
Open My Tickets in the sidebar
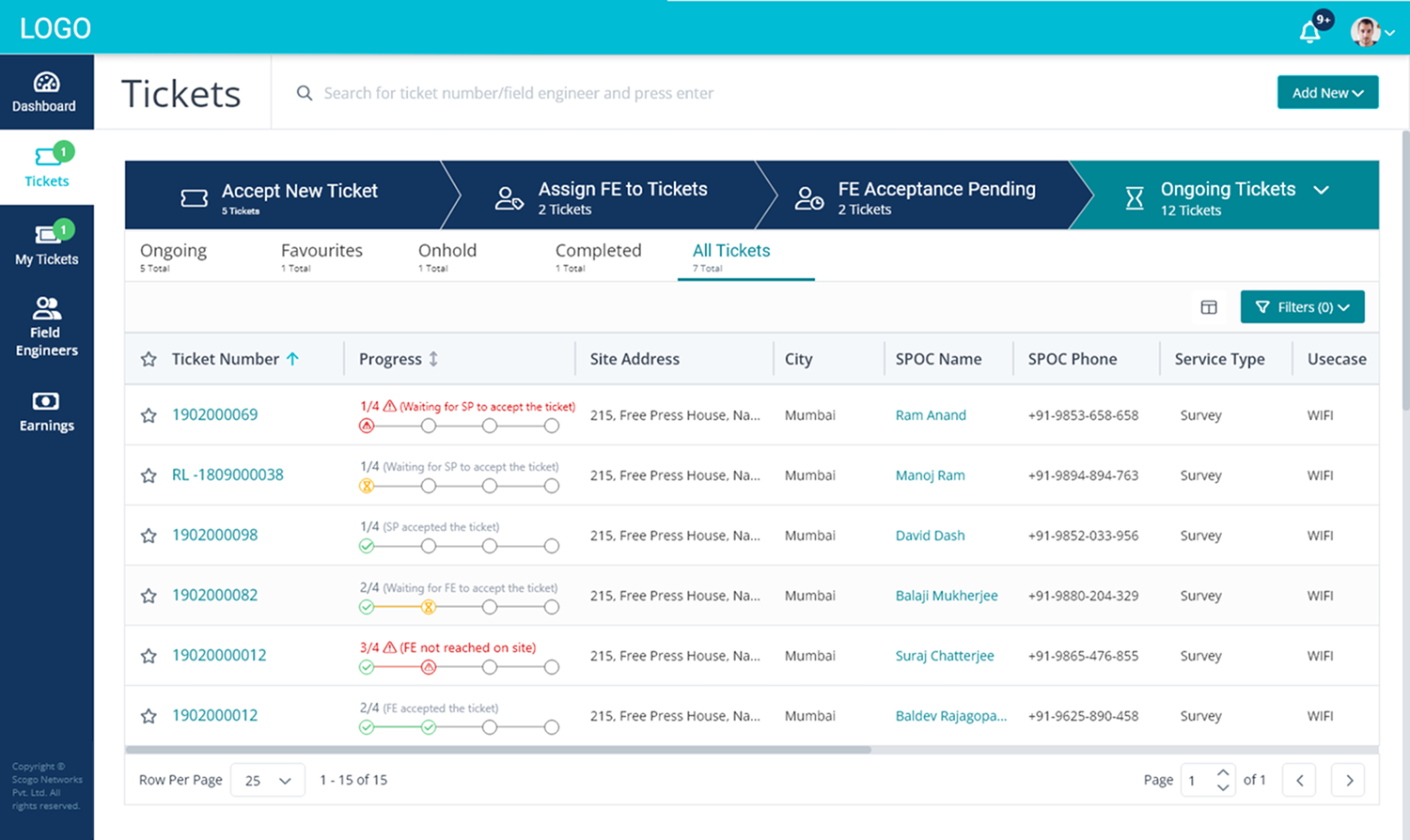click(x=46, y=244)
